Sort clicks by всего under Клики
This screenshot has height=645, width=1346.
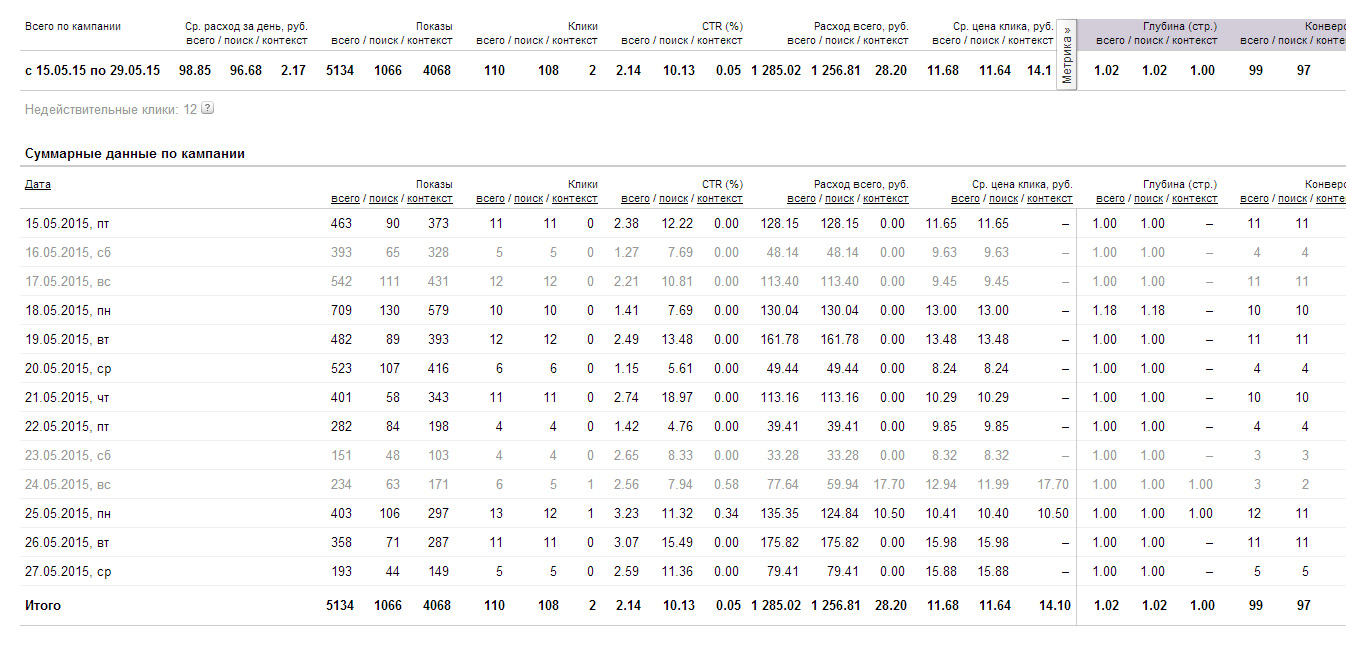pos(491,198)
